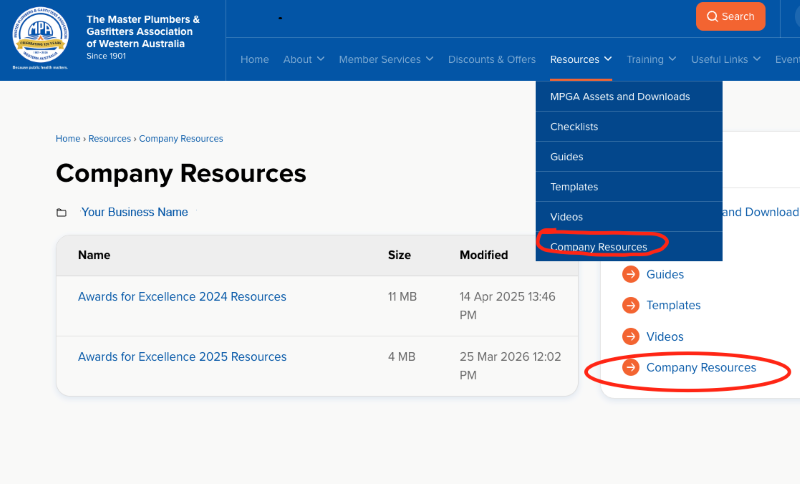Click the orange arrow icon next to Guides
This screenshot has width=800, height=484.
point(630,274)
